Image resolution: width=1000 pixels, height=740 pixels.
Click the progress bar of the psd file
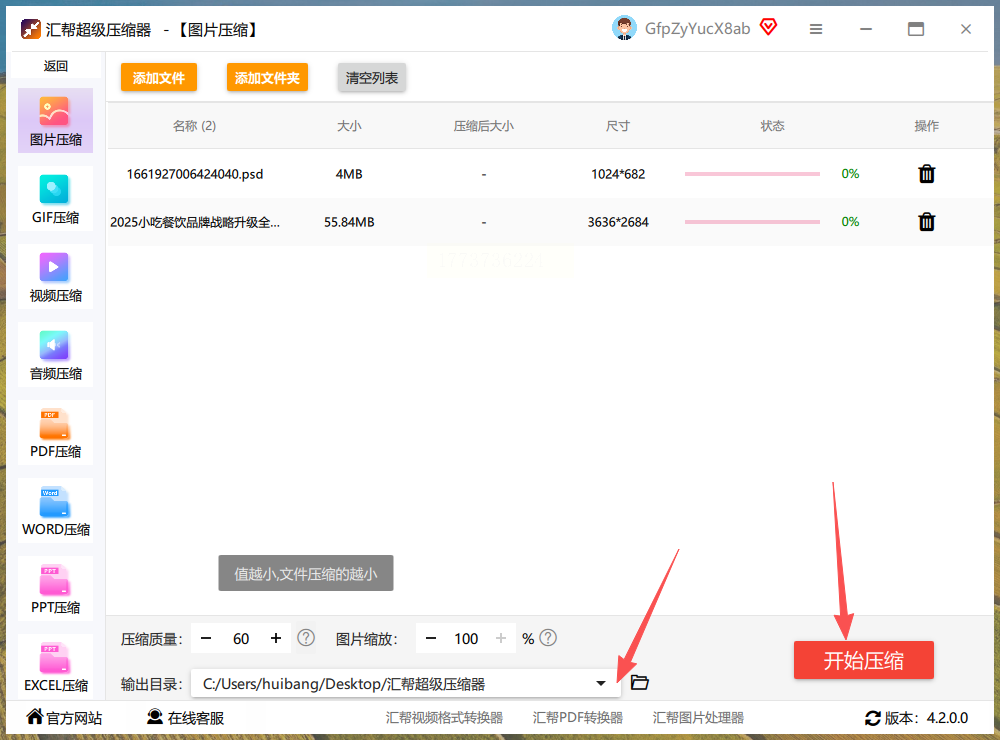click(x=752, y=174)
